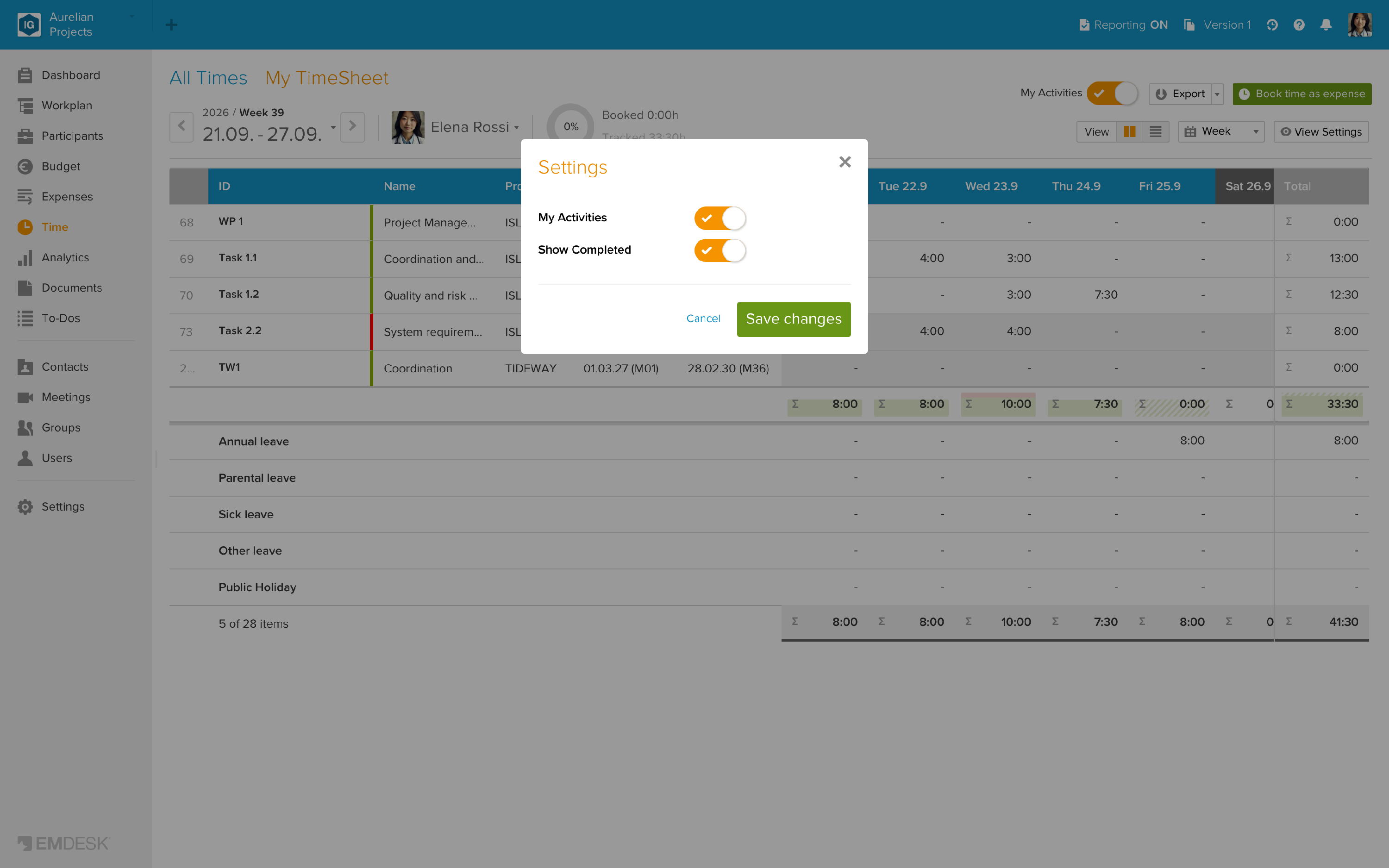Image resolution: width=1389 pixels, height=868 pixels.
Task: Switch to the My TimeSheet tab
Action: (326, 78)
